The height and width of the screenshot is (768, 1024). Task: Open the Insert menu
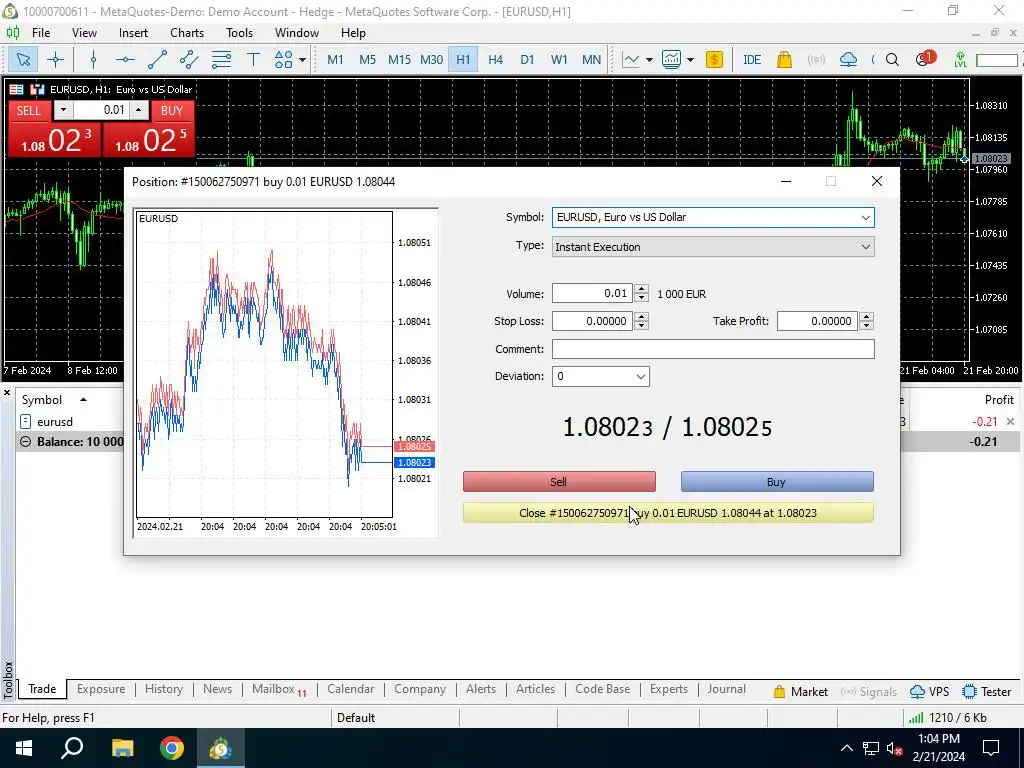[133, 33]
